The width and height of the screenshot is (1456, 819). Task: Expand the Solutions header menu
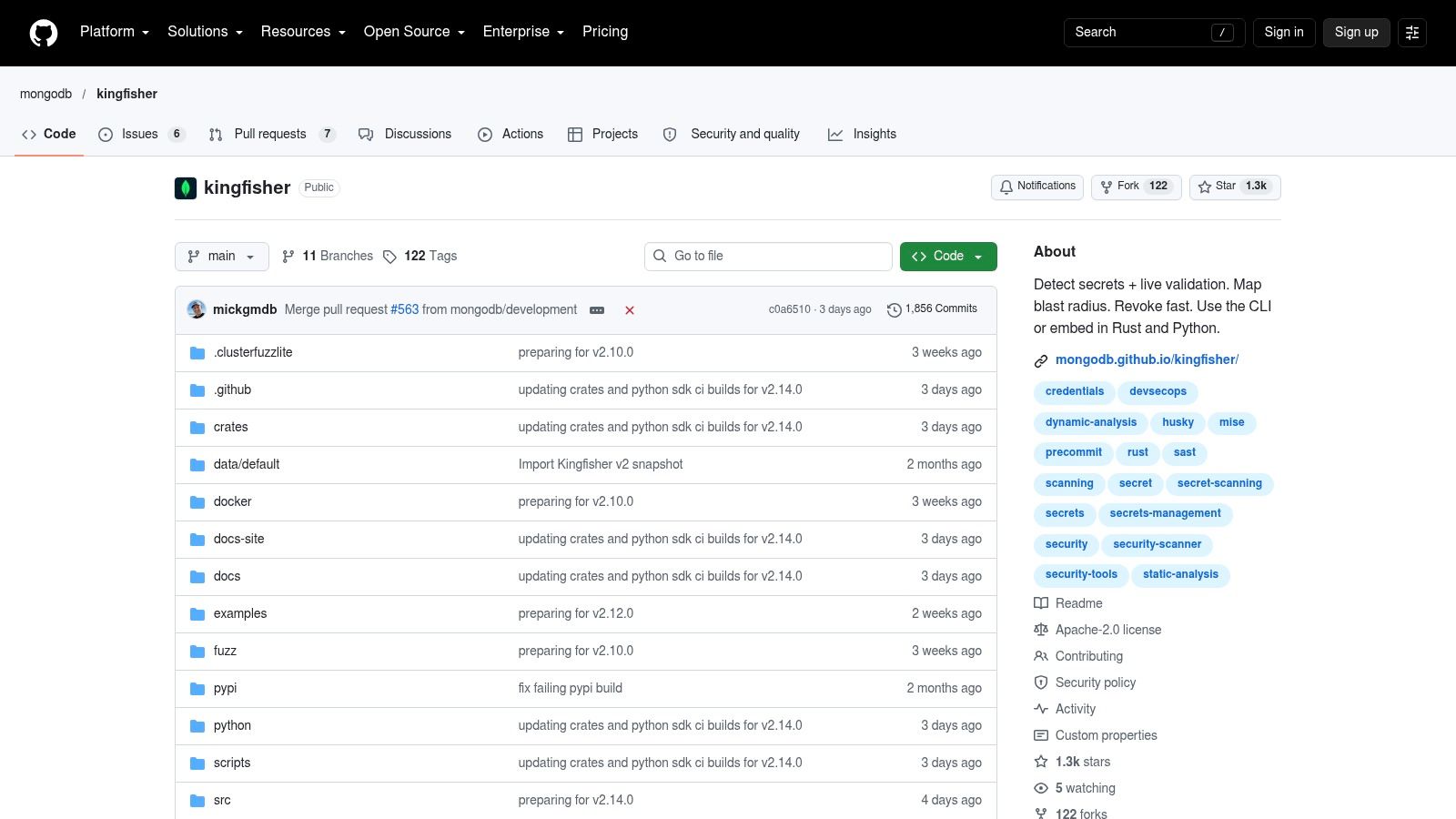click(205, 32)
